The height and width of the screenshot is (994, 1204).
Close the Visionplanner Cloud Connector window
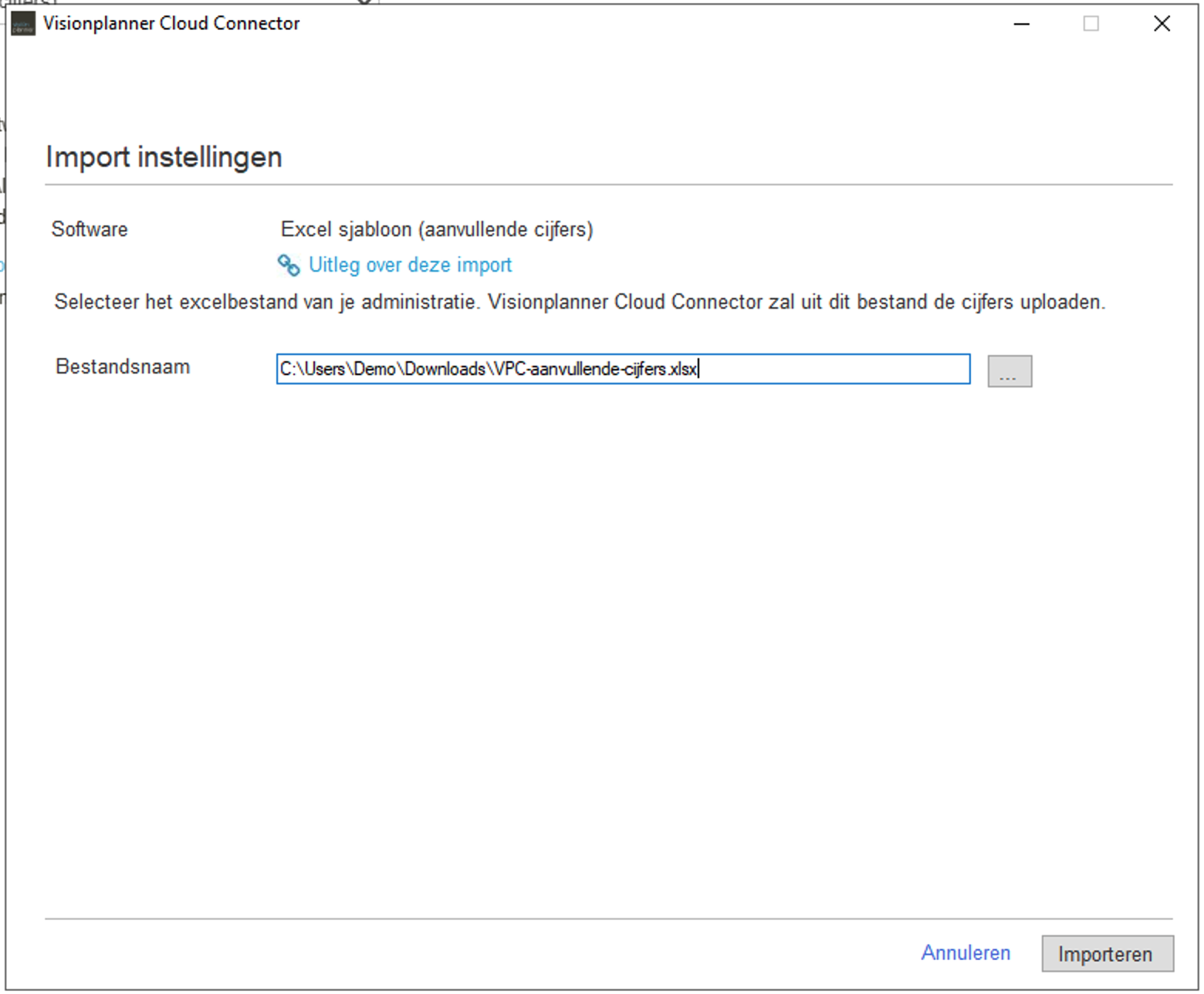1162,24
